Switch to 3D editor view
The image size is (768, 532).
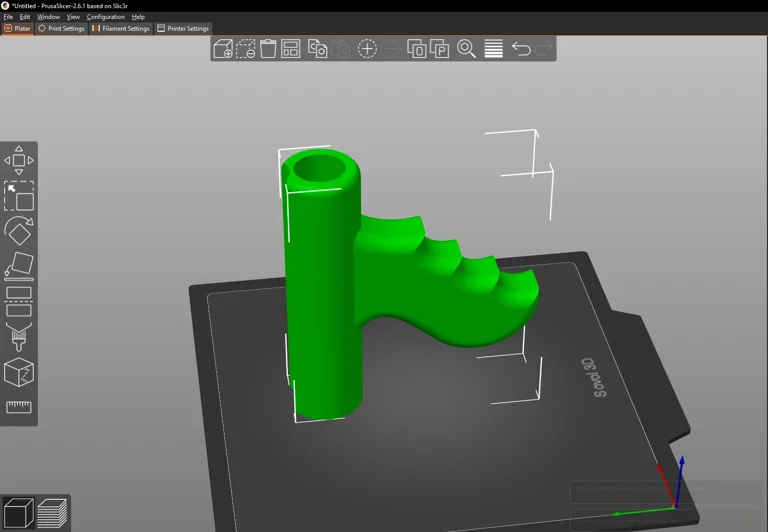(x=18, y=513)
